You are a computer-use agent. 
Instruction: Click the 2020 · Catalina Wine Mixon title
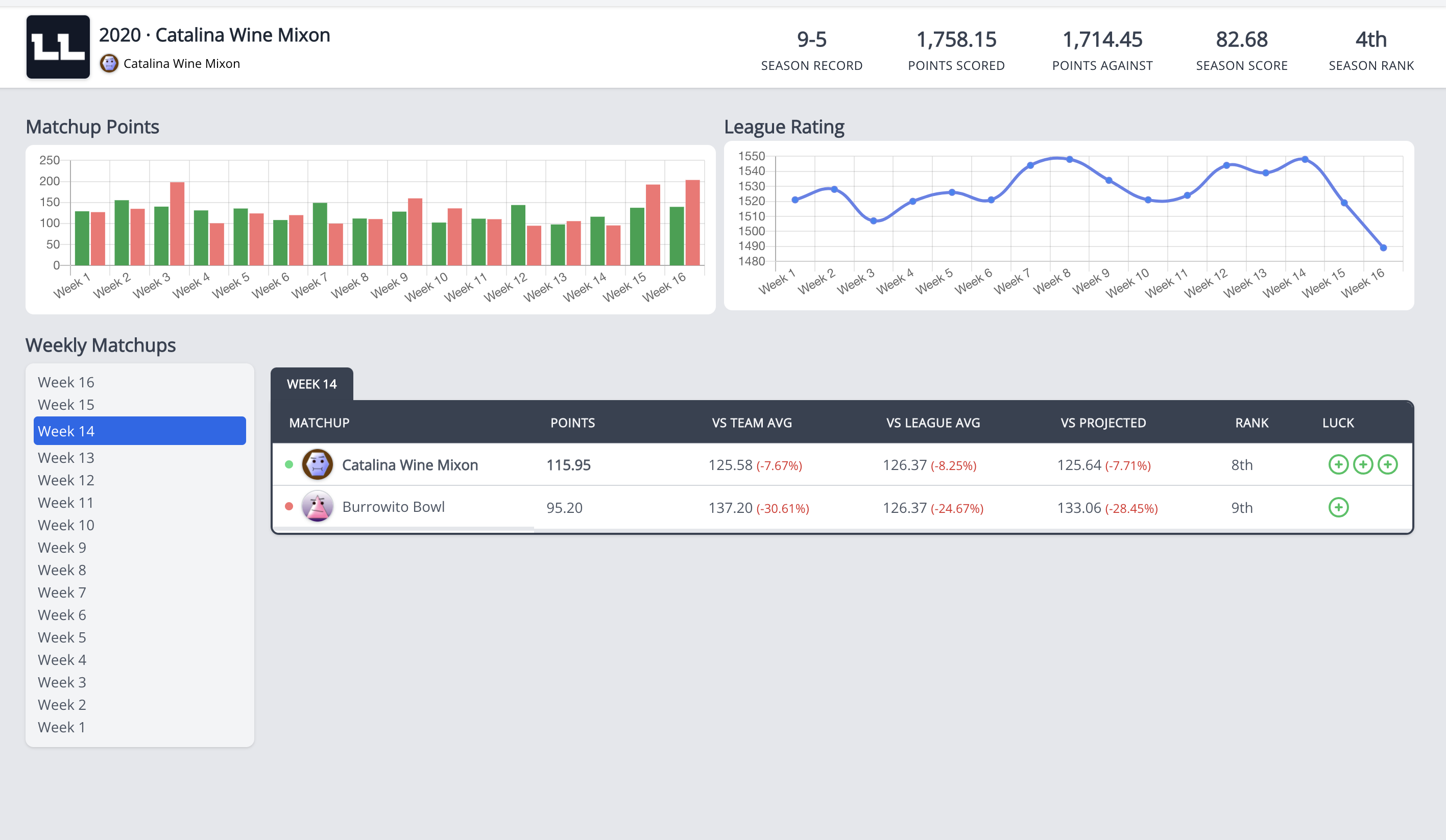click(214, 35)
